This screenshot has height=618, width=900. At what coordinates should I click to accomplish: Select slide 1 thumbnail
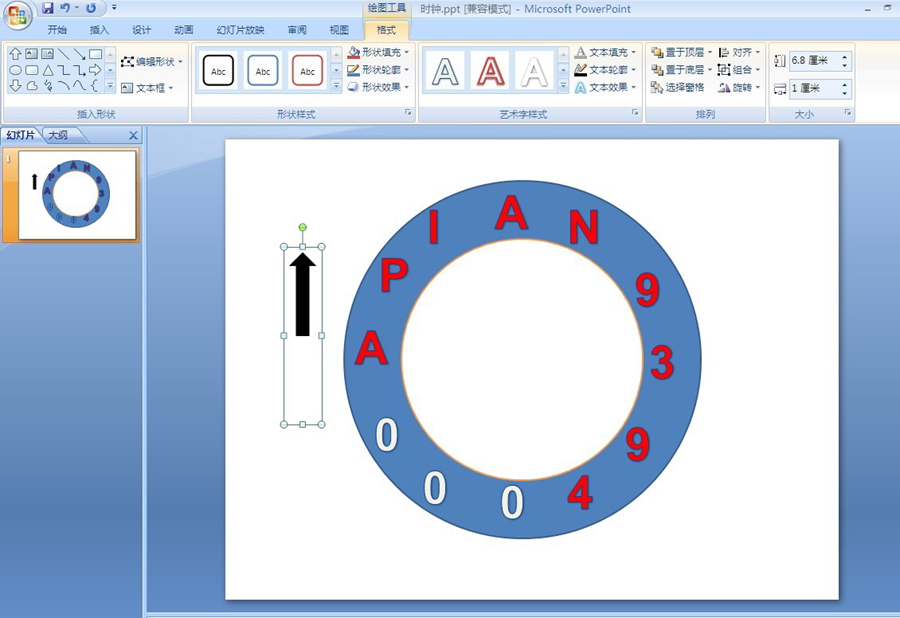coord(77,195)
